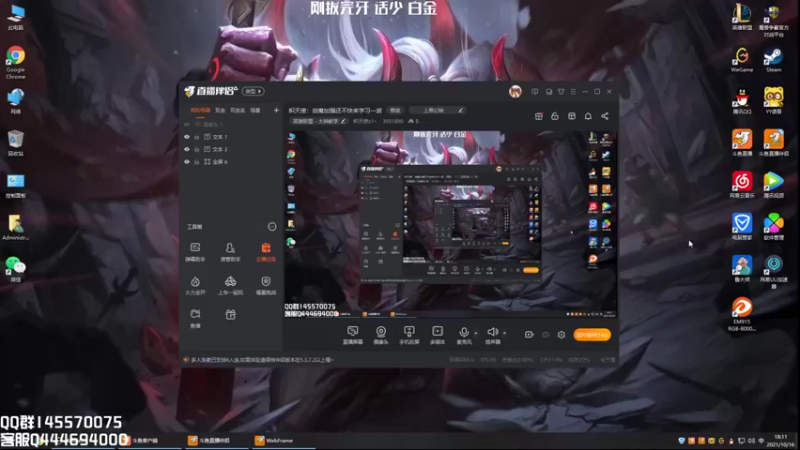Hide the 文本 1 source layer
Viewport: 800px width, 450px height.
pos(187,137)
